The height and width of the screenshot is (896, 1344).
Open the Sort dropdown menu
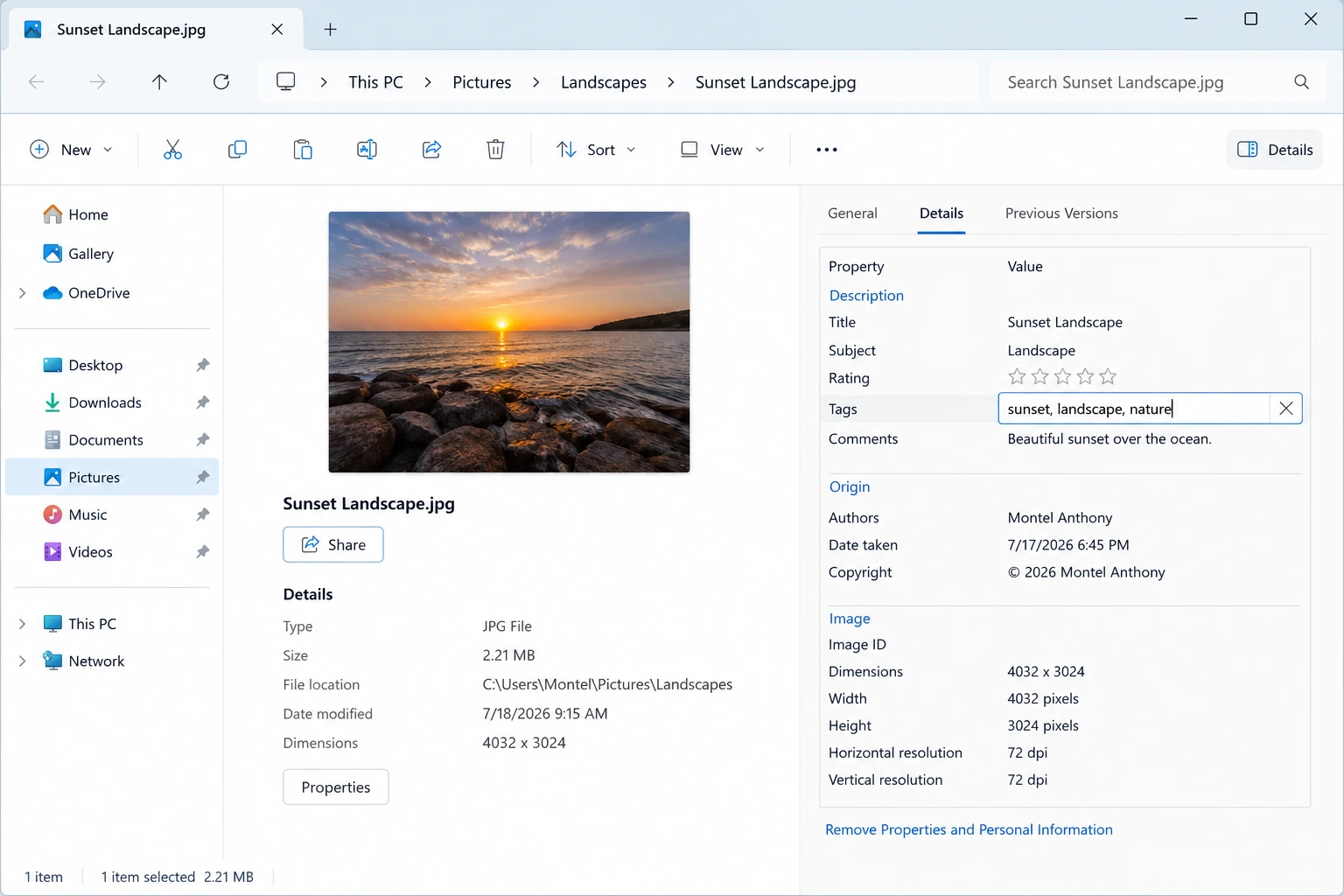(x=597, y=150)
